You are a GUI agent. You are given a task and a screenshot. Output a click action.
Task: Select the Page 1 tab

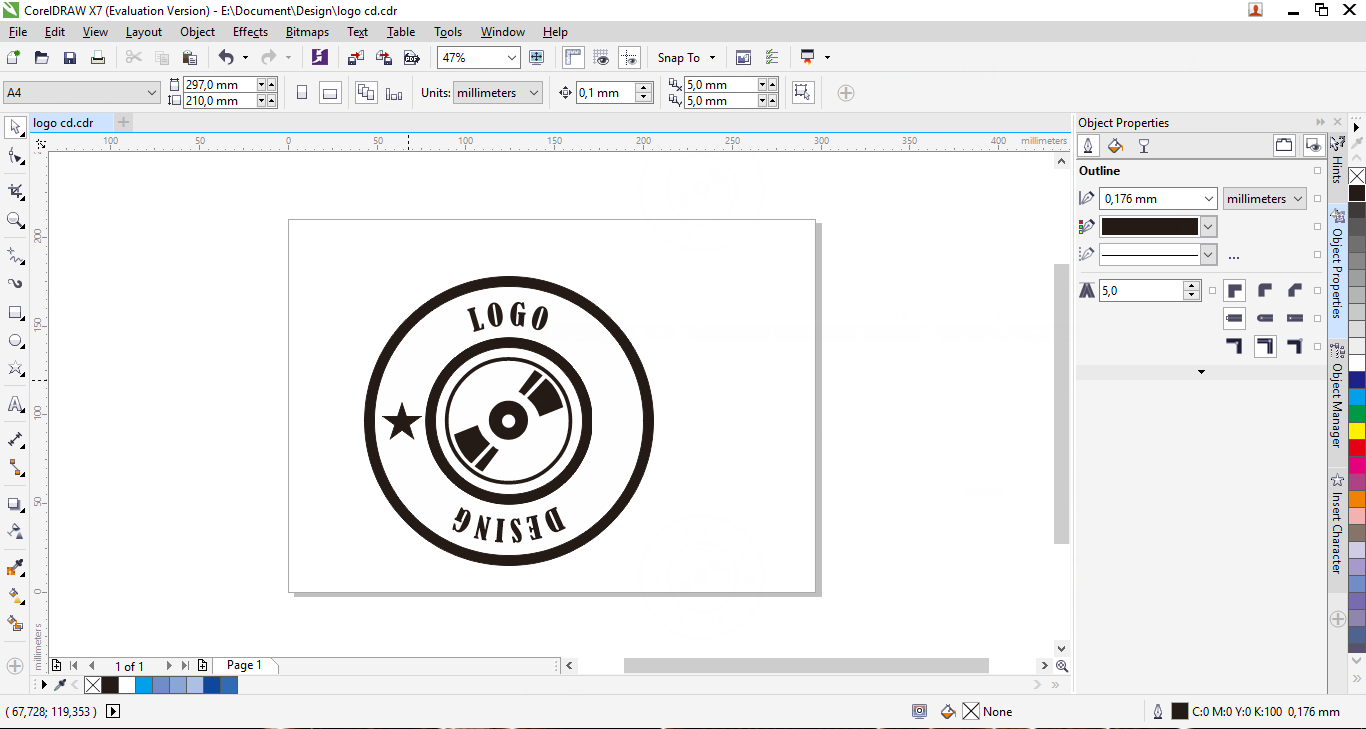point(244,665)
